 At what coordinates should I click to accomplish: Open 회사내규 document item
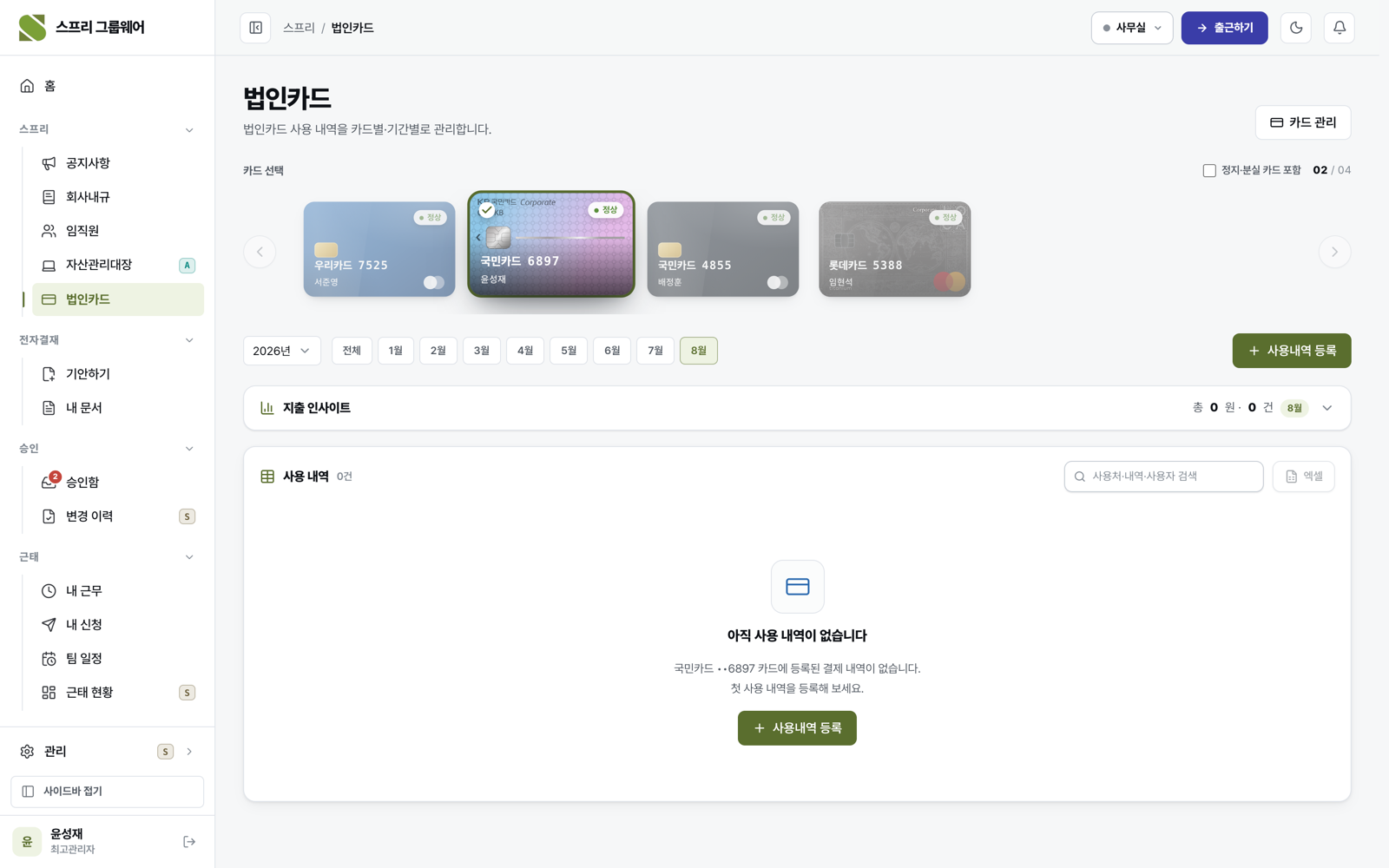click(x=118, y=197)
